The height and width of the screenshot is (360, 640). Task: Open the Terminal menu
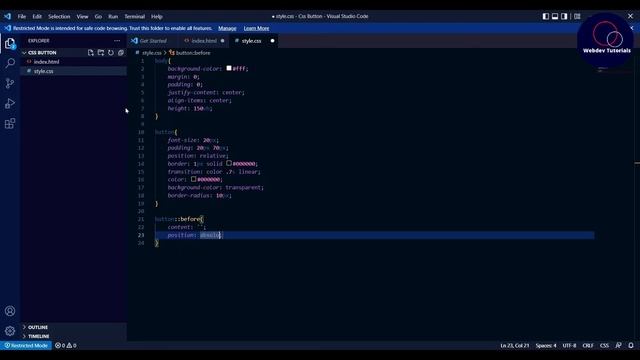135,16
